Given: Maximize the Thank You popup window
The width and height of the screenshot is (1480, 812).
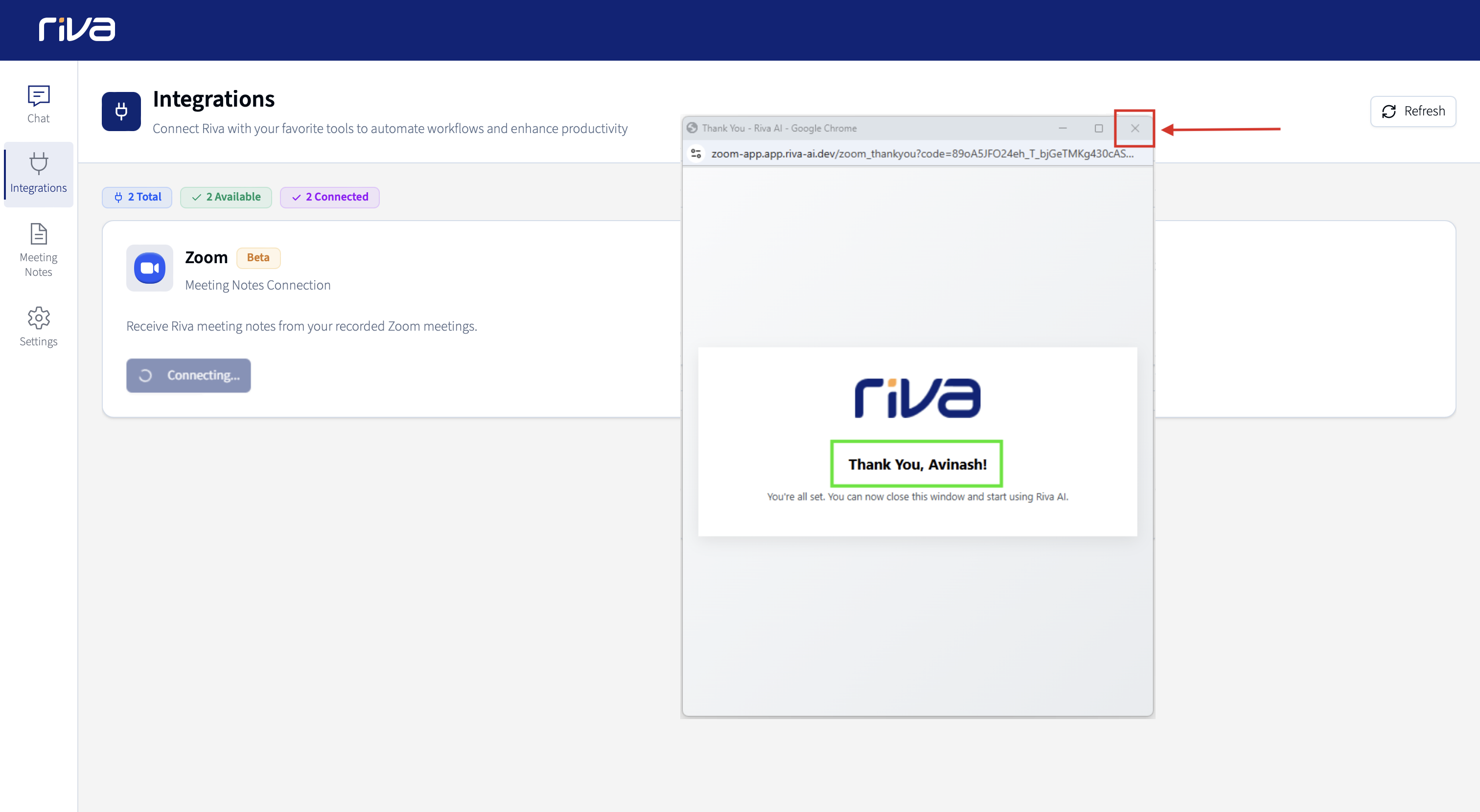Looking at the screenshot, I should click(x=1099, y=129).
